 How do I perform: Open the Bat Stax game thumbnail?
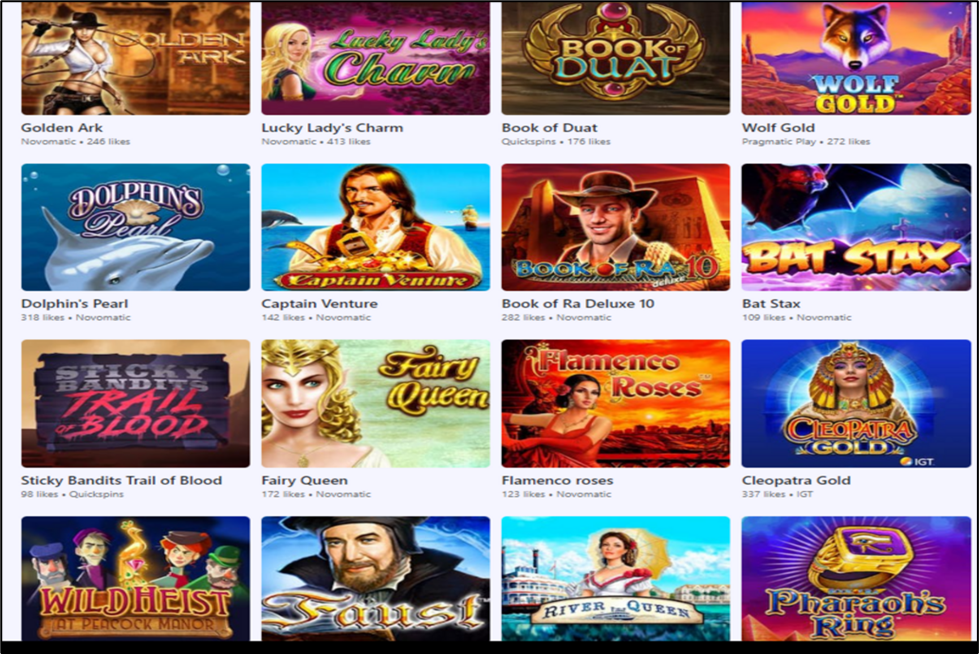856,227
